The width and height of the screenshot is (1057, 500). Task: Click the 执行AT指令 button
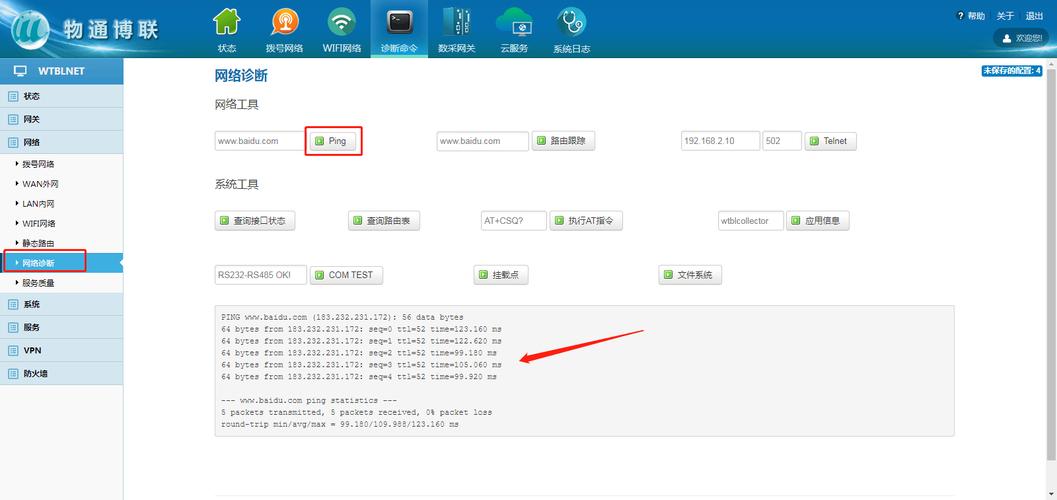coord(586,220)
